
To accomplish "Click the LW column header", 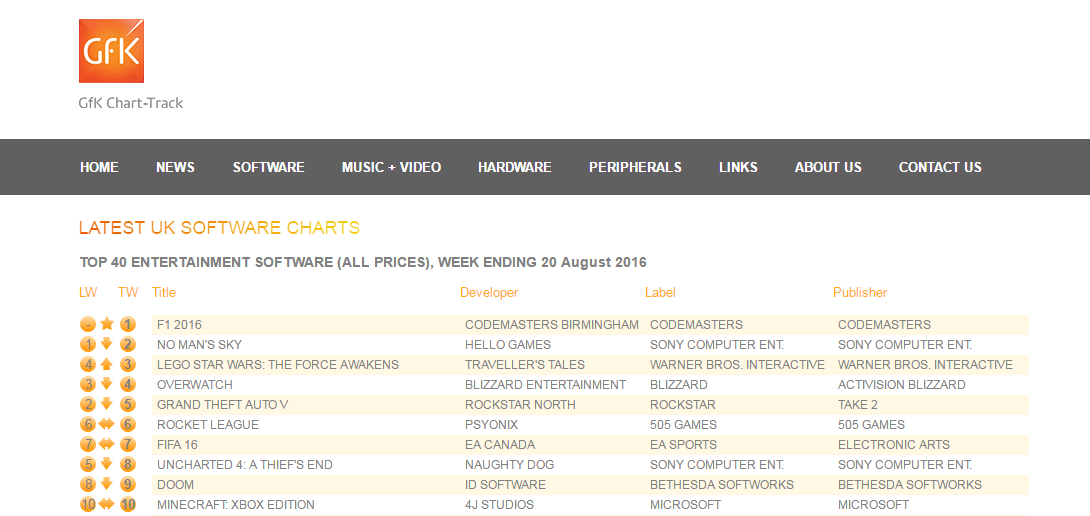I will 88,292.
